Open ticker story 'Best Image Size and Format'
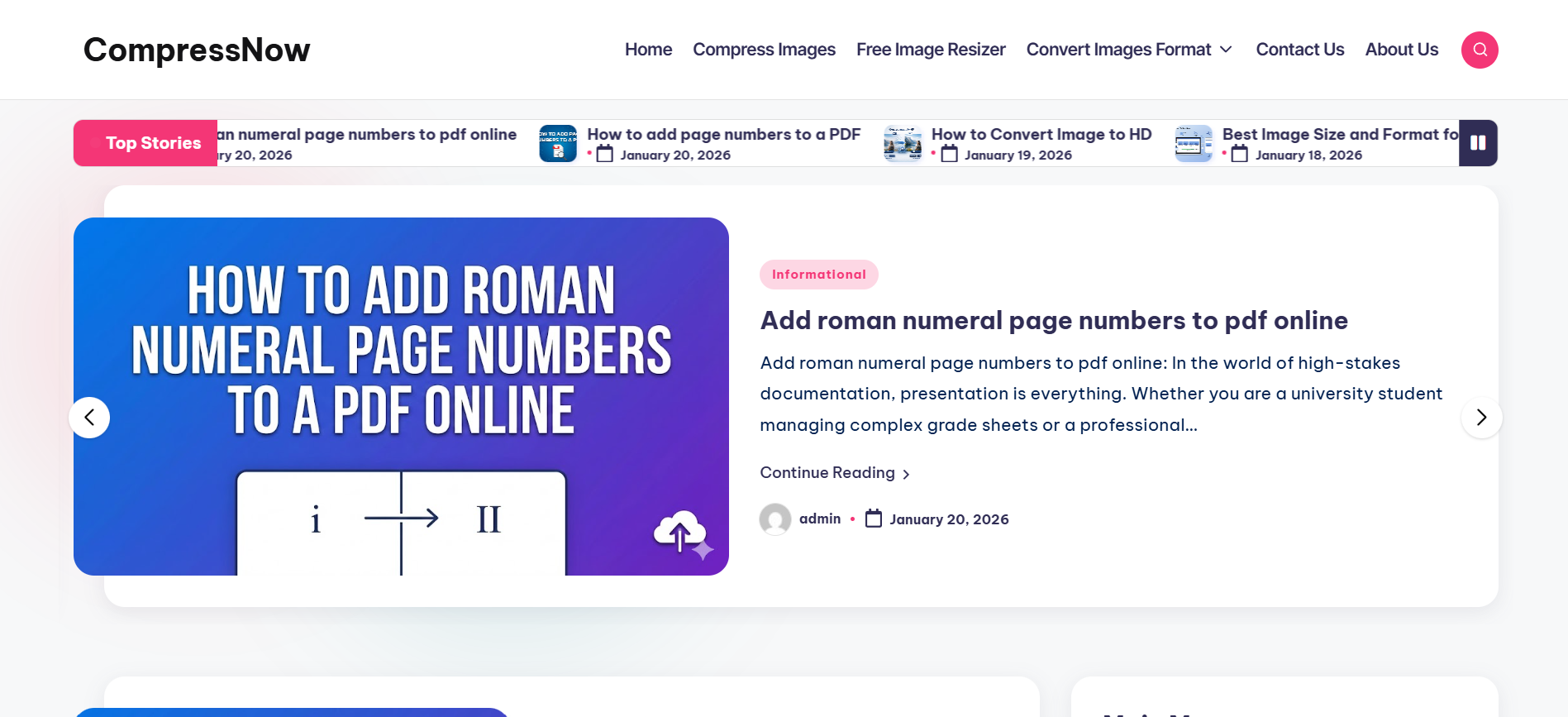 1340,134
